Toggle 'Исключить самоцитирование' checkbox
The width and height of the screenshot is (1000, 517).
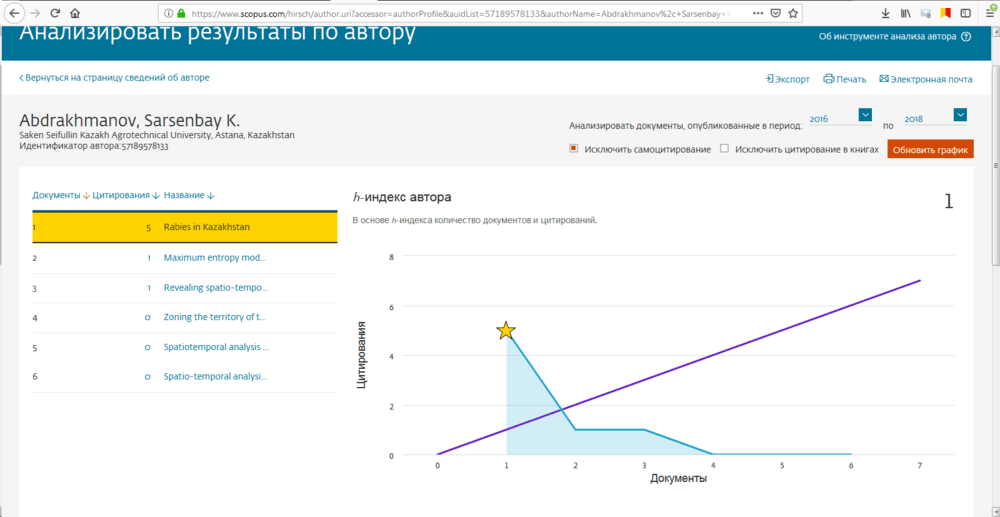click(x=573, y=149)
